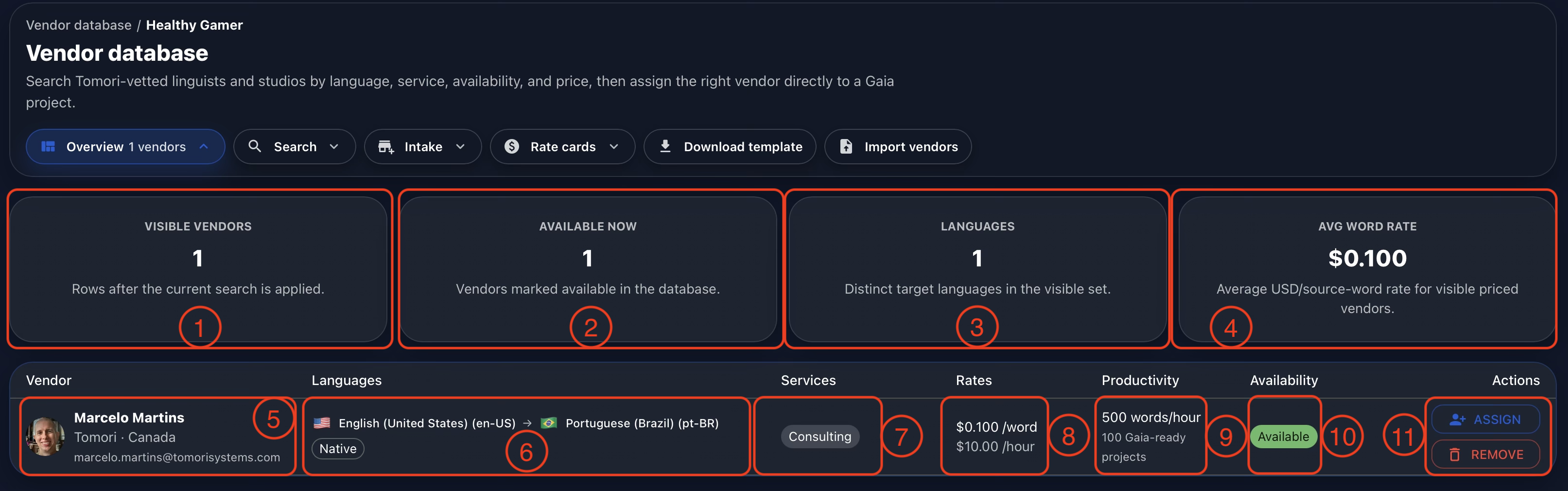
Task: Click the Search magnifier icon
Action: point(255,146)
